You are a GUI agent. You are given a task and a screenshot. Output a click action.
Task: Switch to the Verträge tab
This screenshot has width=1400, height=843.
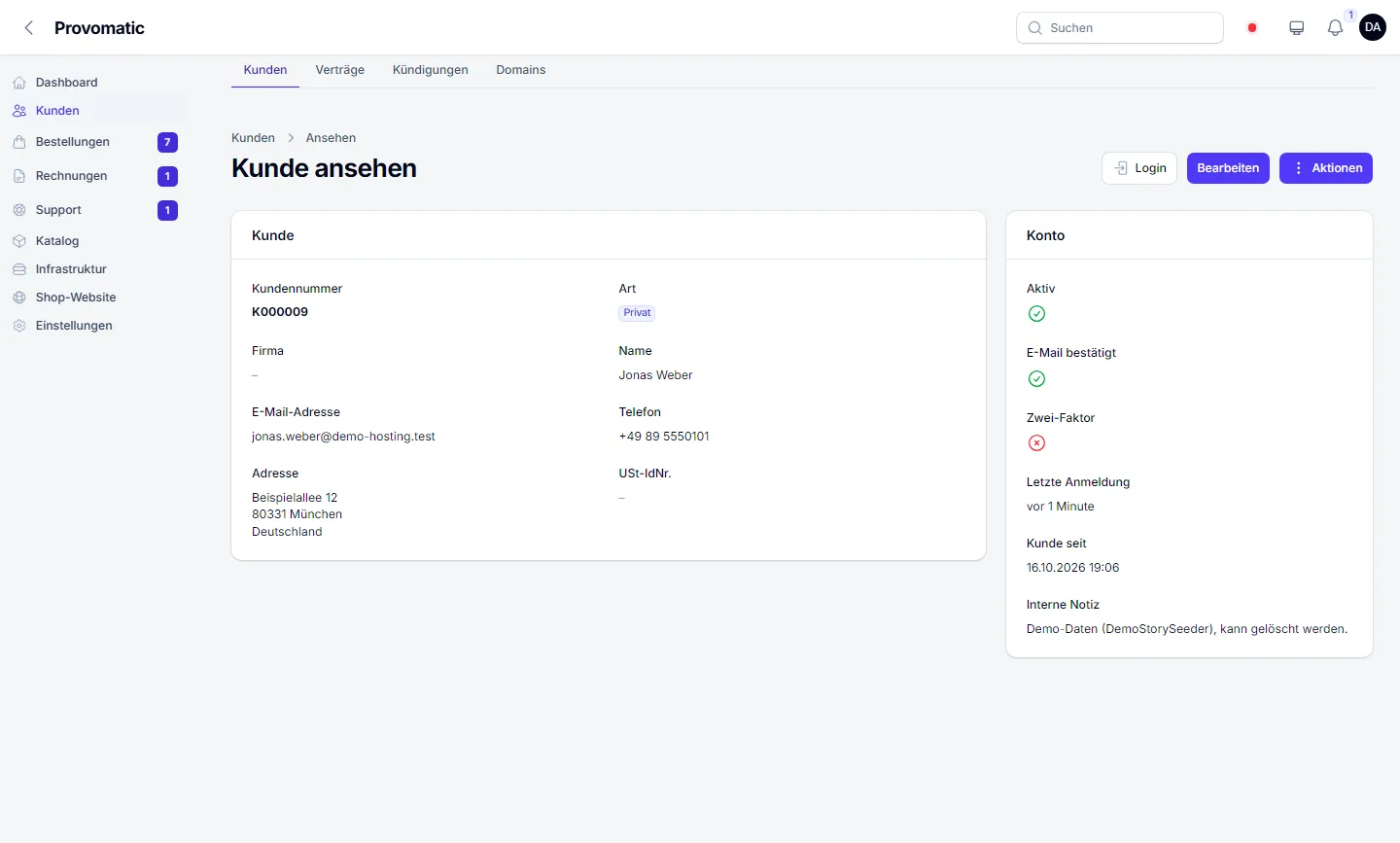(340, 70)
